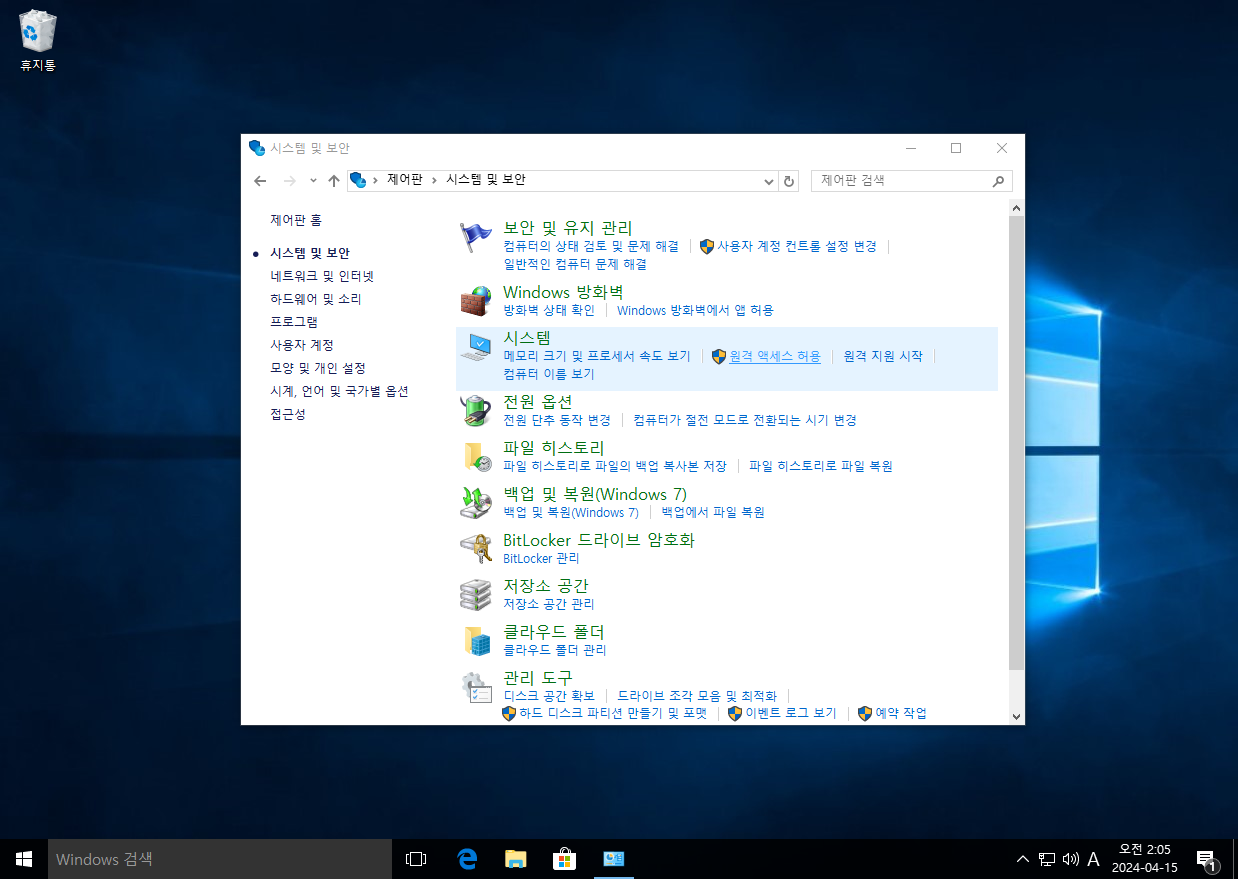Click the volume speaker tray icon

click(x=1071, y=859)
